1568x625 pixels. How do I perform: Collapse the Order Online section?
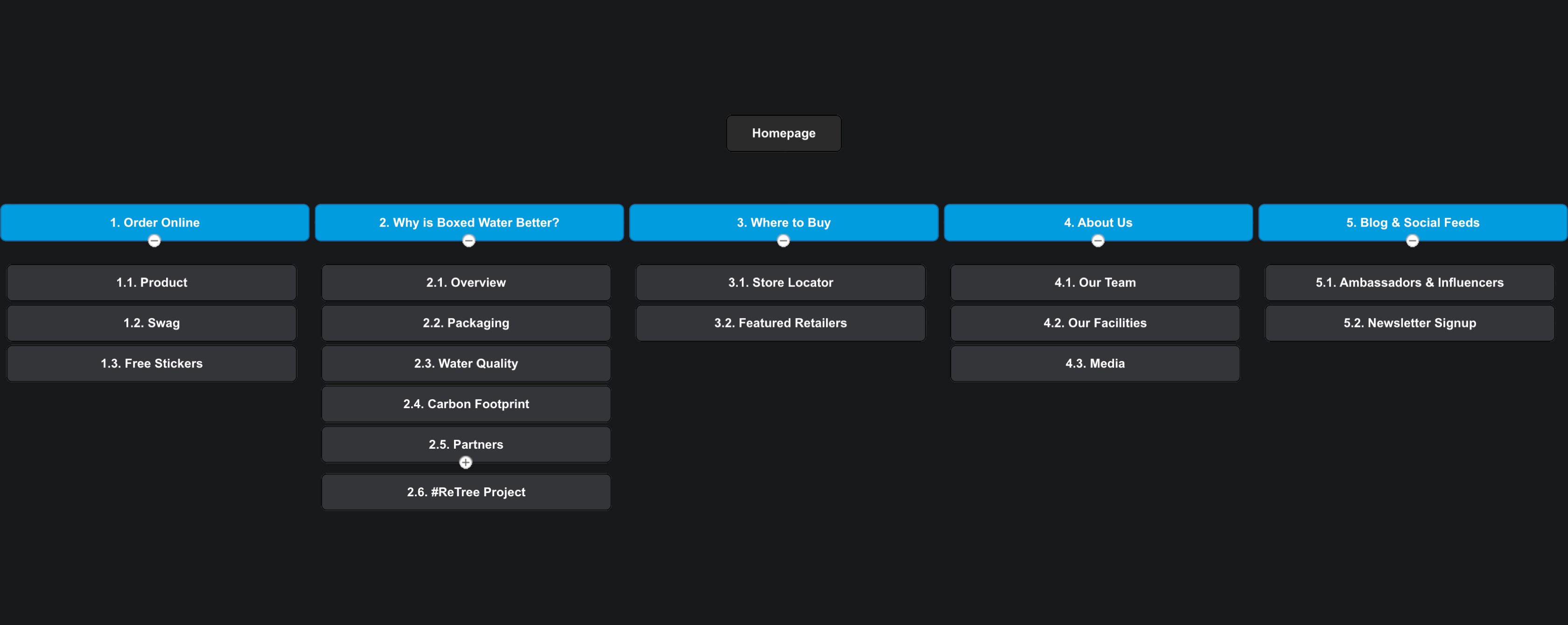click(x=154, y=241)
